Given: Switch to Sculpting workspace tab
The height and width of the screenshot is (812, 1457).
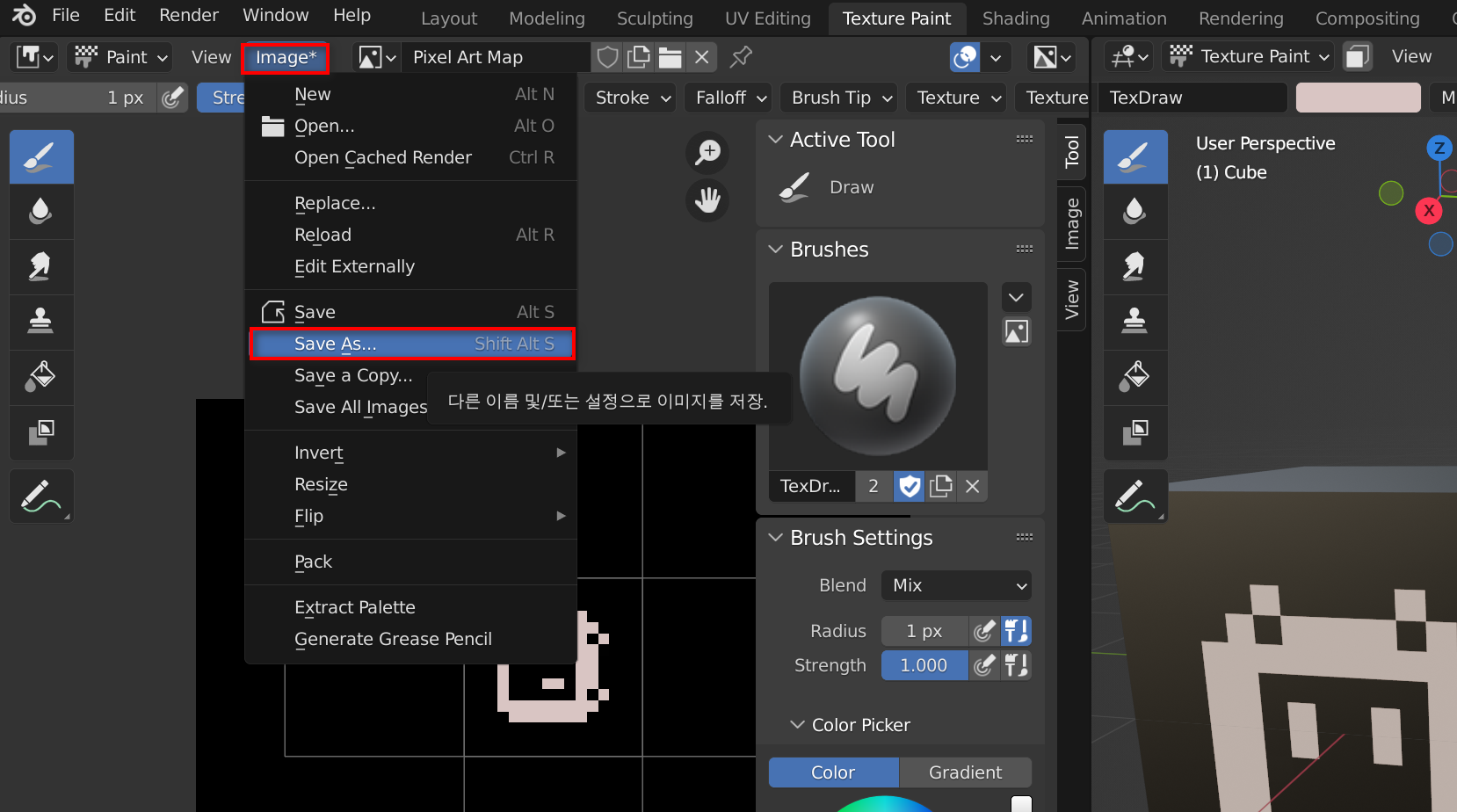Looking at the screenshot, I should 655,18.
